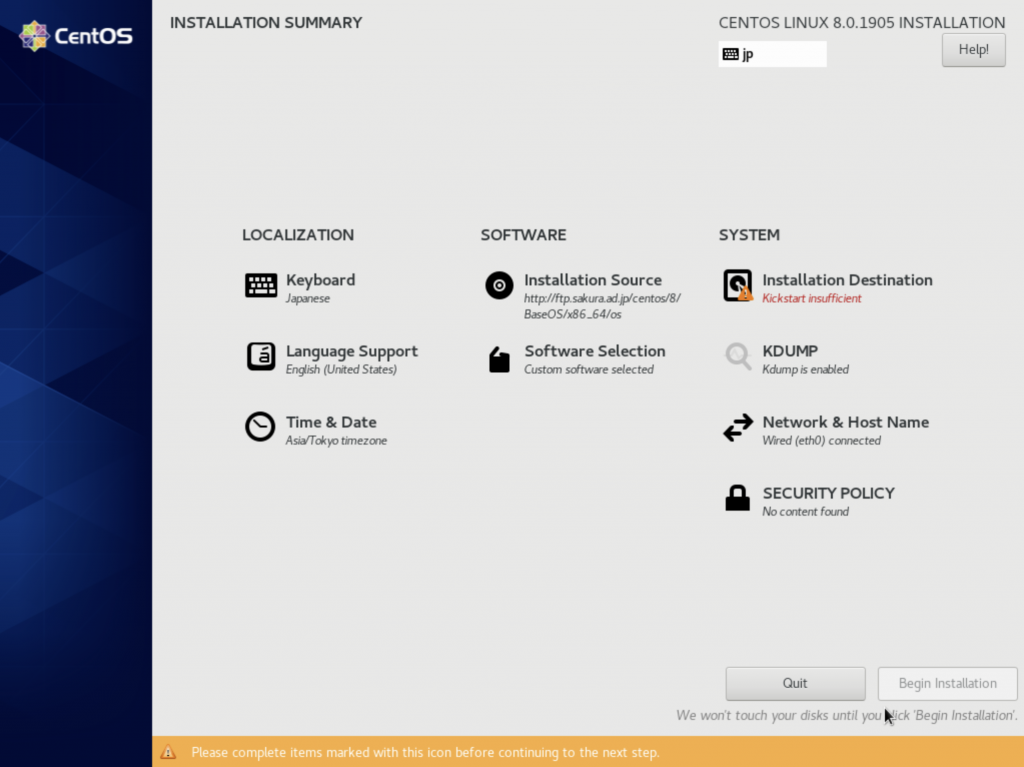Click the 'Japanese' keyboard status text
Screen dimensions: 1024x767
tap(308, 299)
